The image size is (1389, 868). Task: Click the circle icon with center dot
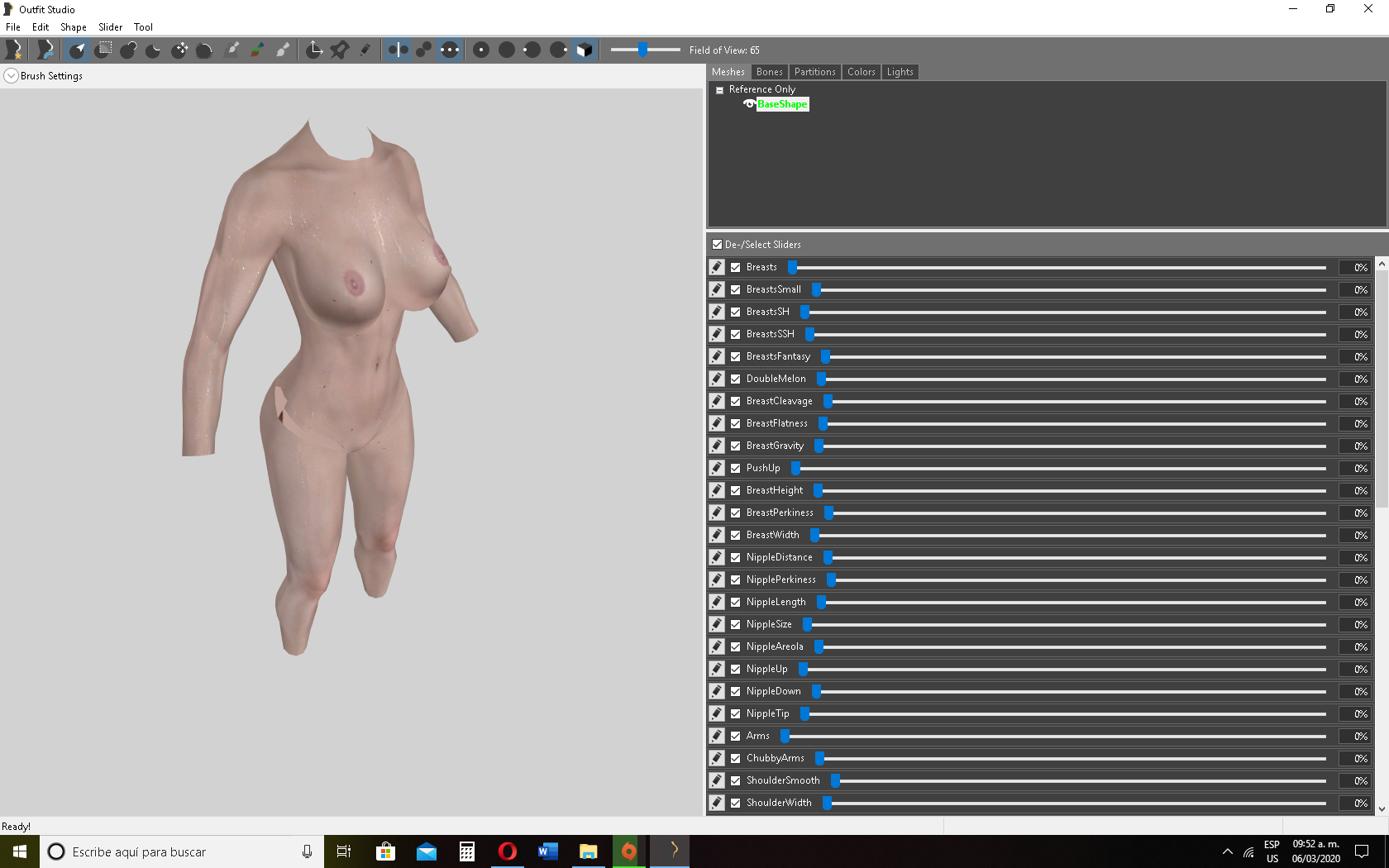coord(481,50)
